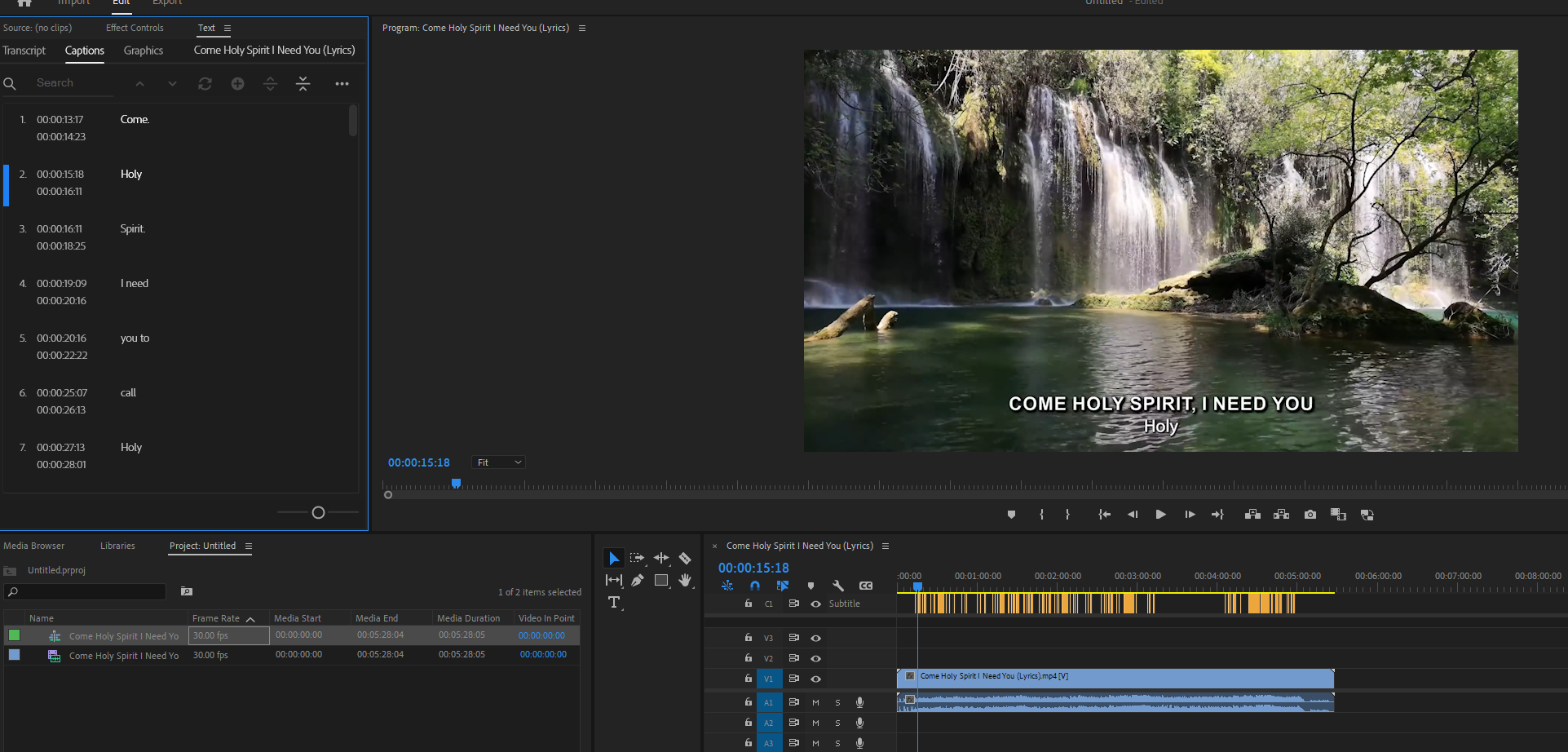Add a new caption segment with the plus icon

point(237,83)
